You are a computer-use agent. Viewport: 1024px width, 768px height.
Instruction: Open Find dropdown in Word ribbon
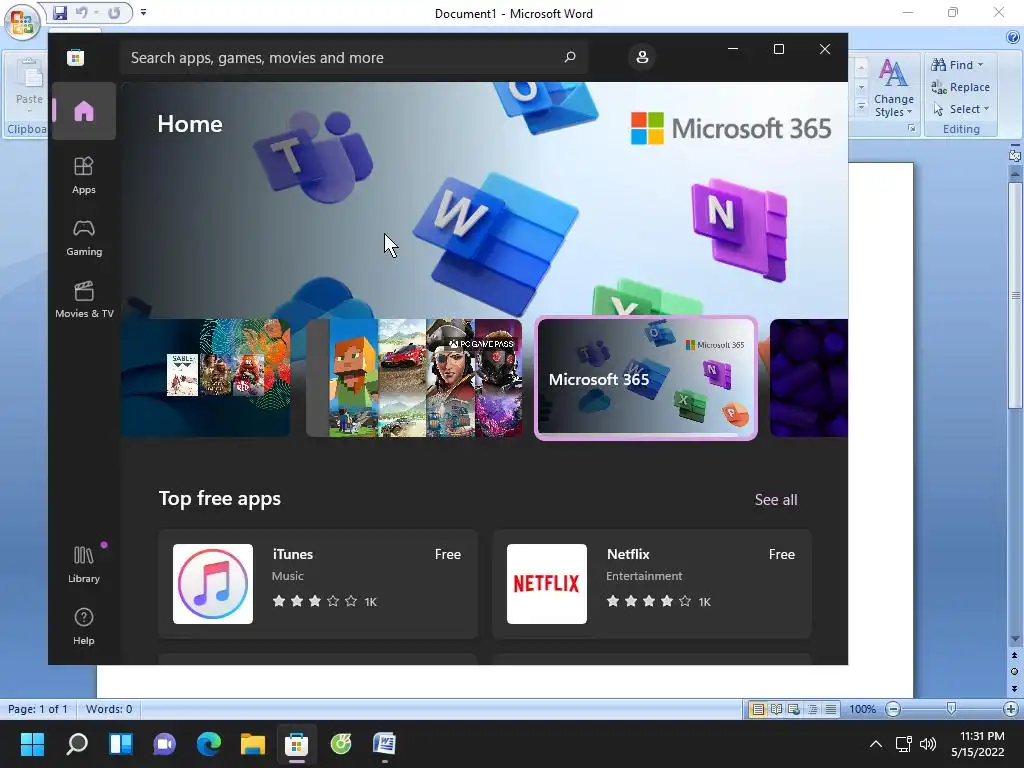click(957, 65)
